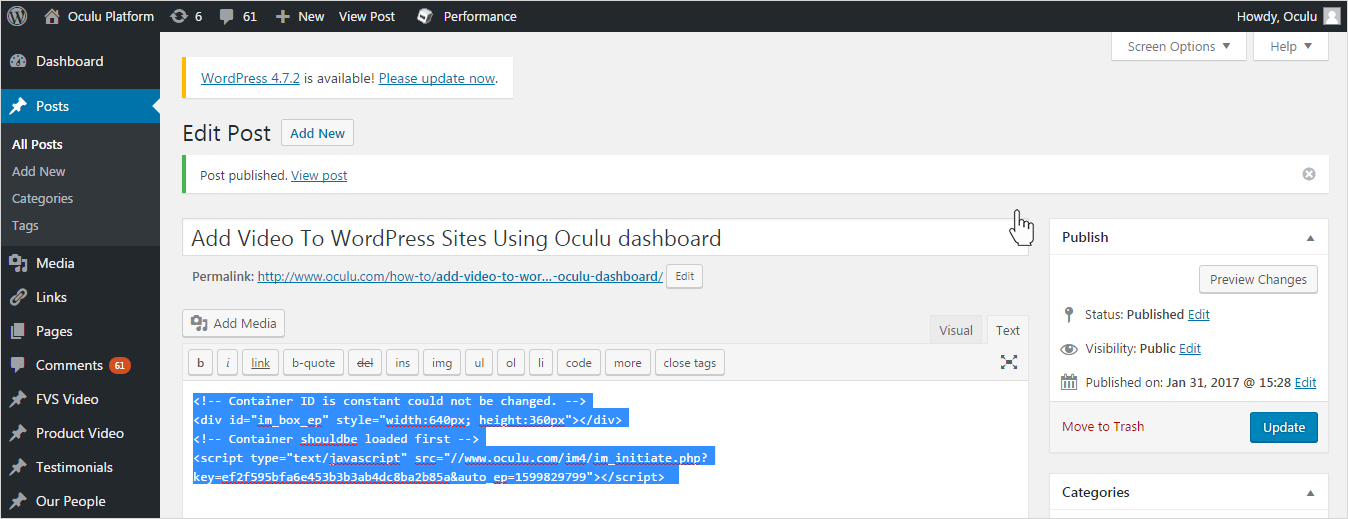Click the ins quicktag button
Viewport: 1348px width, 519px height.
[x=402, y=362]
